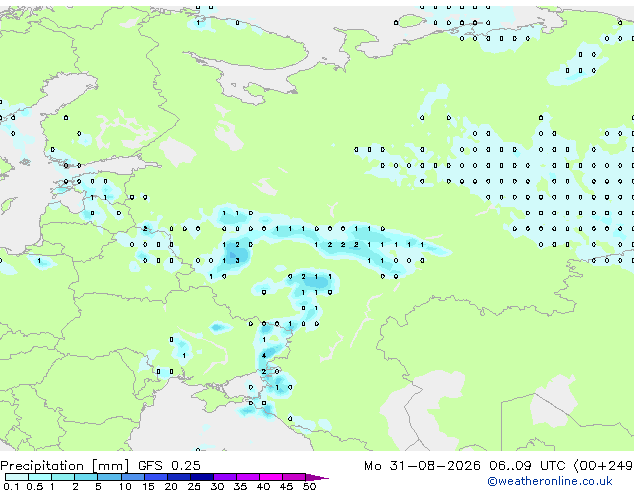Click the legend label '25'

(194, 486)
